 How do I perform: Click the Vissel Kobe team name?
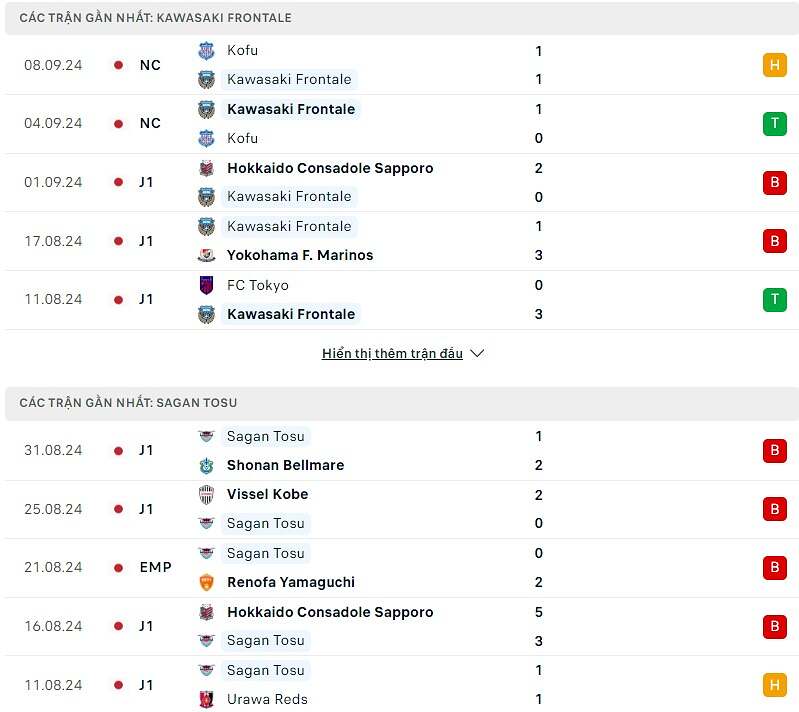pyautogui.click(x=267, y=494)
